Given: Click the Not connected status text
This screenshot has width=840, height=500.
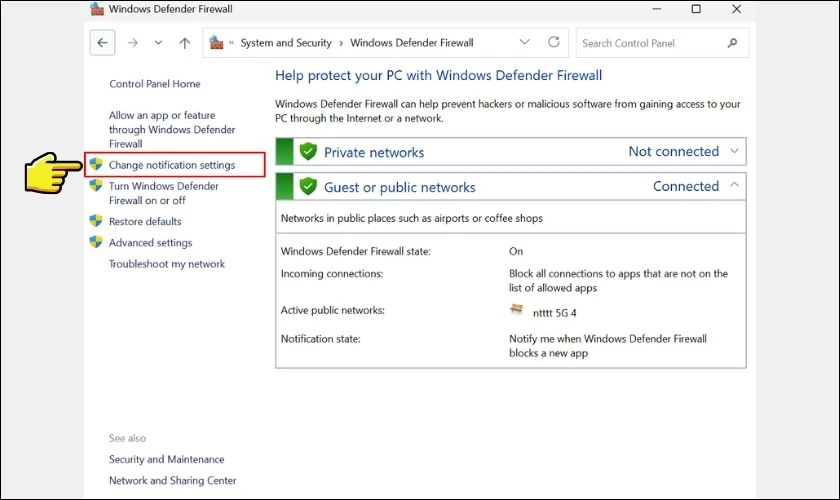Looking at the screenshot, I should (674, 151).
